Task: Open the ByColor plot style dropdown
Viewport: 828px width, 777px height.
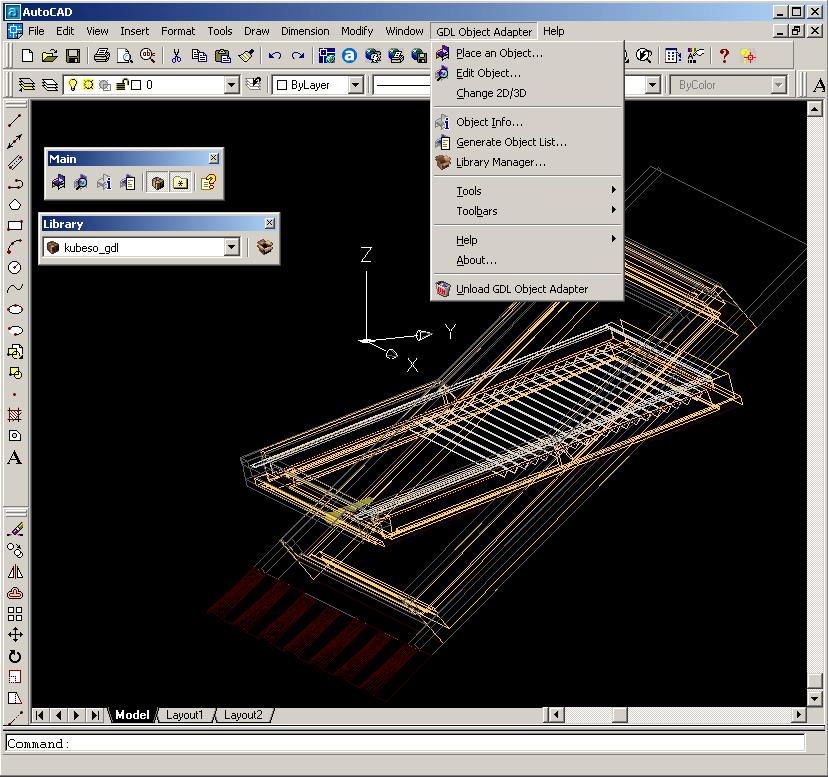Action: click(x=778, y=85)
